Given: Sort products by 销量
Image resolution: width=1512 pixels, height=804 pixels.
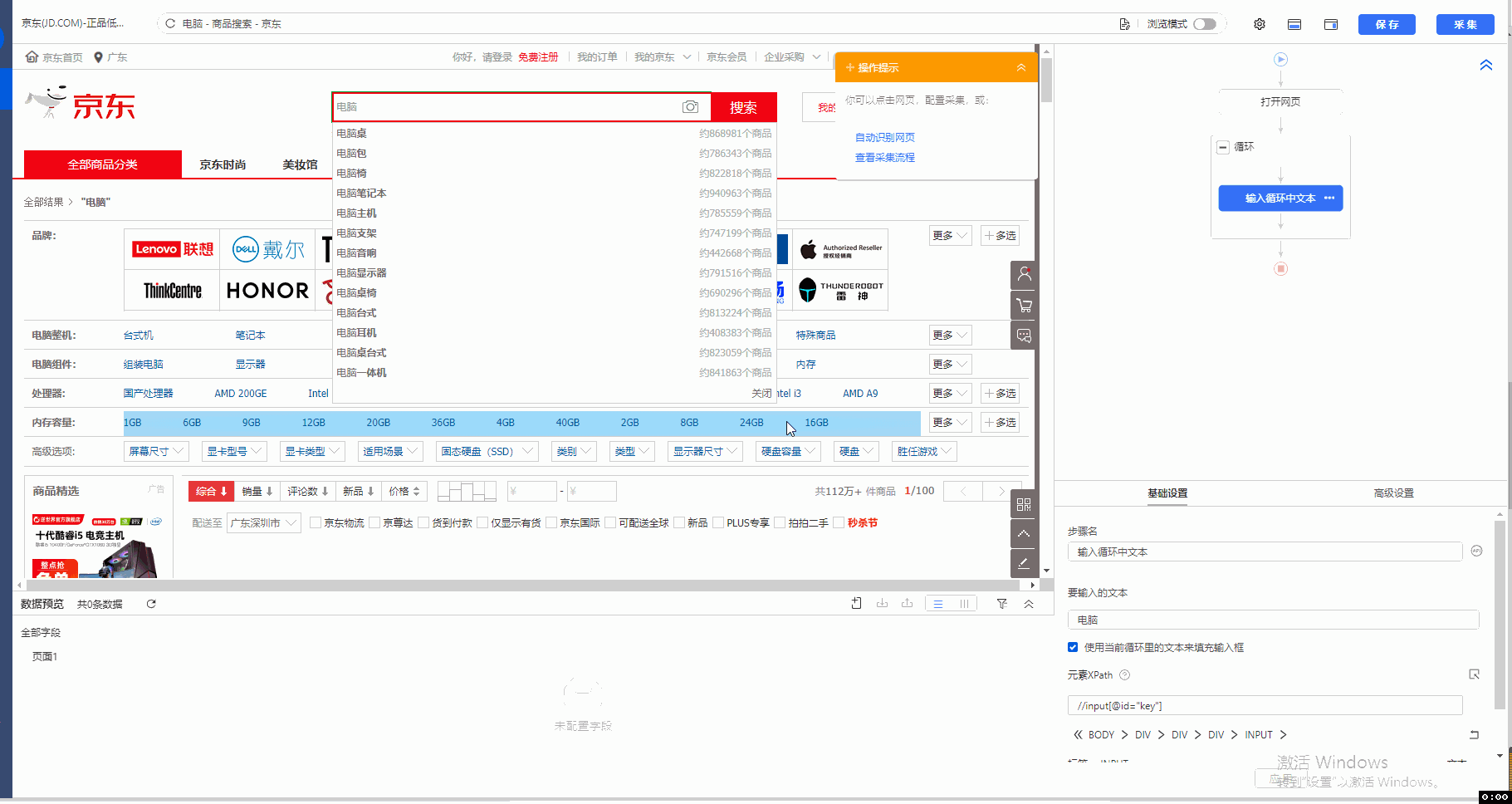Looking at the screenshot, I should pos(257,491).
